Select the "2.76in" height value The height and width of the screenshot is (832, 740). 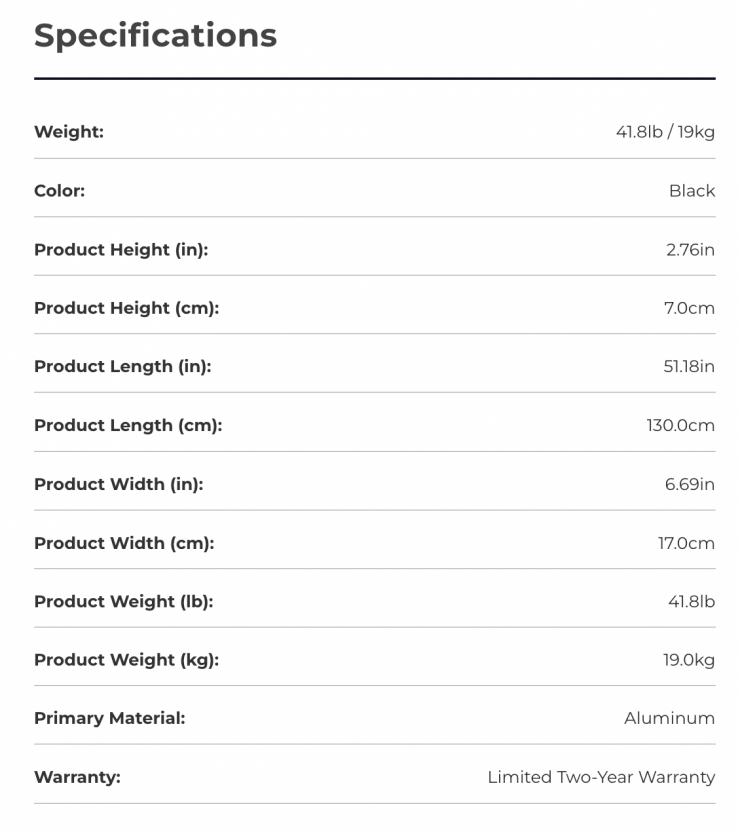(690, 250)
